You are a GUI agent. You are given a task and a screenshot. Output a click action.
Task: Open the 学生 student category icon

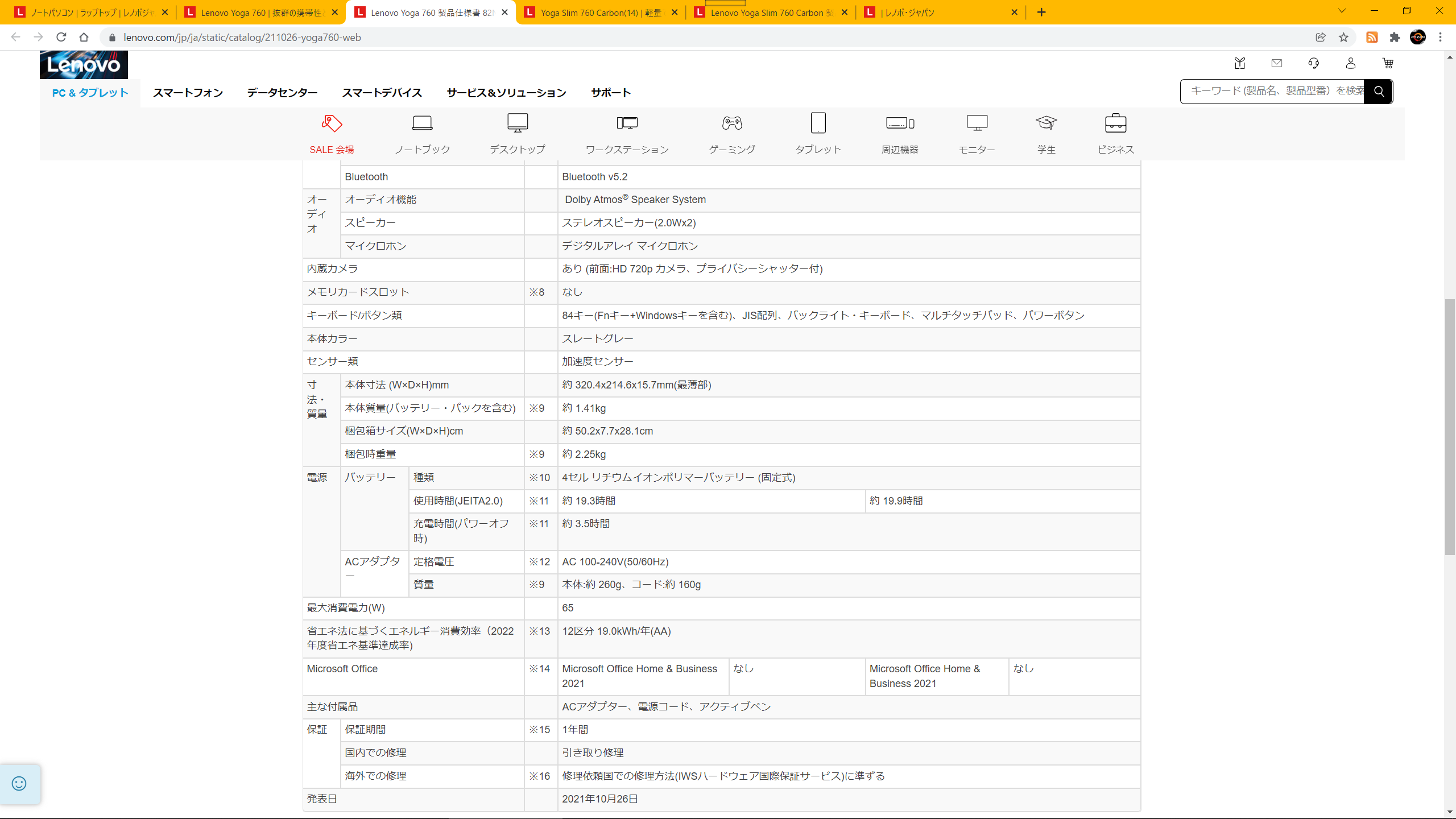coord(1046,123)
